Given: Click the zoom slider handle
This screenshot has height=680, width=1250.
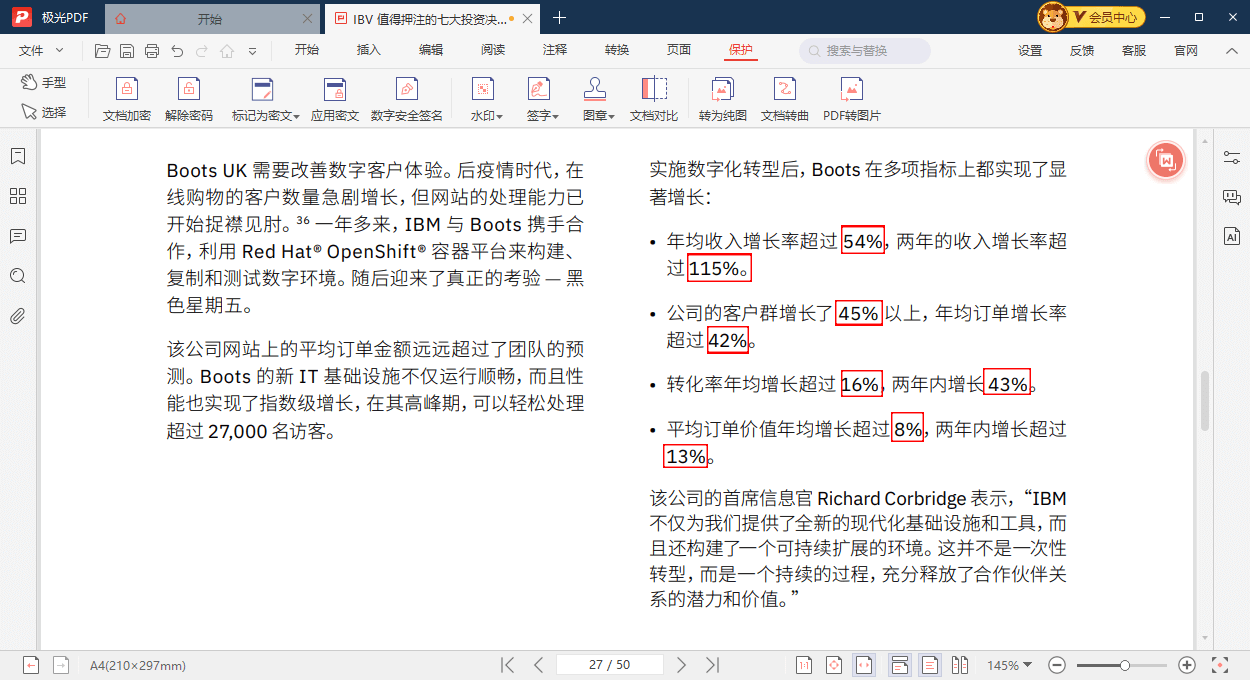Looking at the screenshot, I should [x=1125, y=665].
